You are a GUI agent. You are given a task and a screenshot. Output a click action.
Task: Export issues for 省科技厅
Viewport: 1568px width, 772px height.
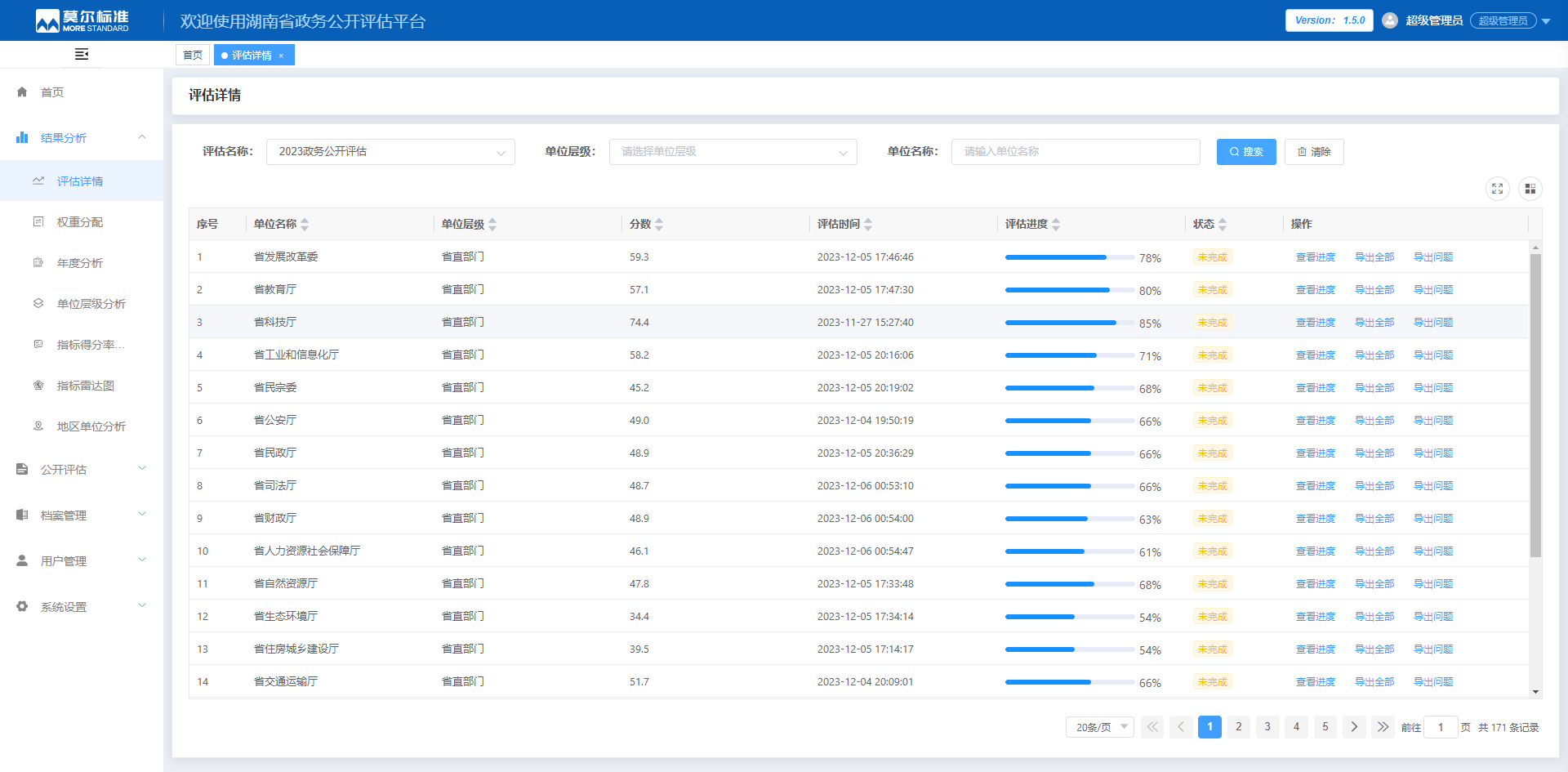1433,323
